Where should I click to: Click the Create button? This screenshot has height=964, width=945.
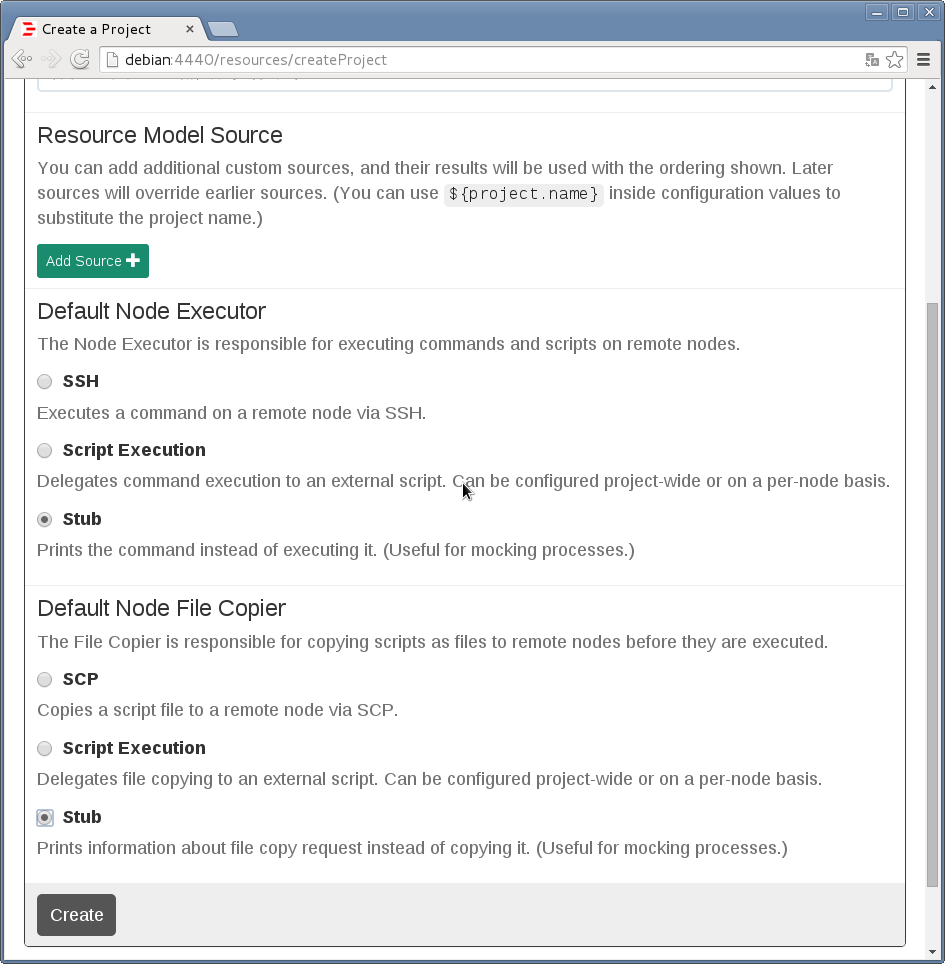click(x=76, y=915)
